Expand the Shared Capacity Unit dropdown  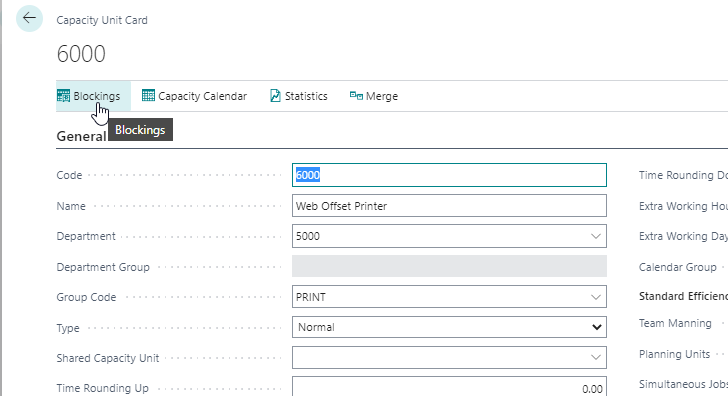(596, 357)
